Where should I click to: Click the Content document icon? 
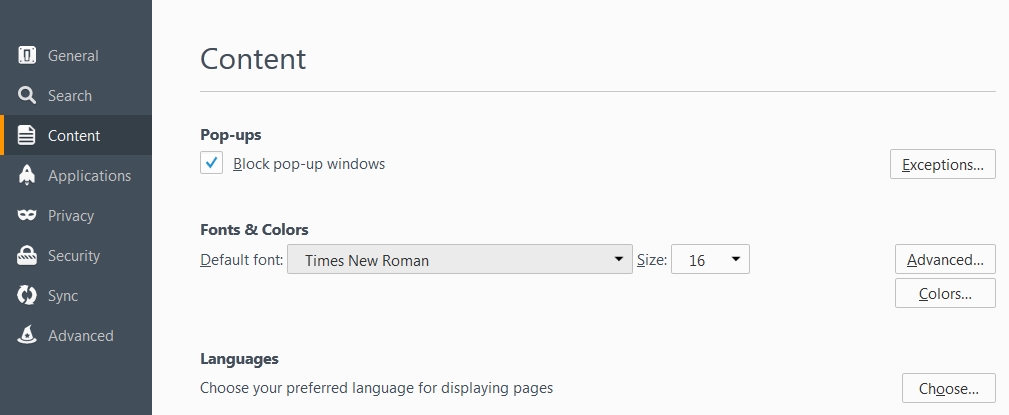[27, 136]
